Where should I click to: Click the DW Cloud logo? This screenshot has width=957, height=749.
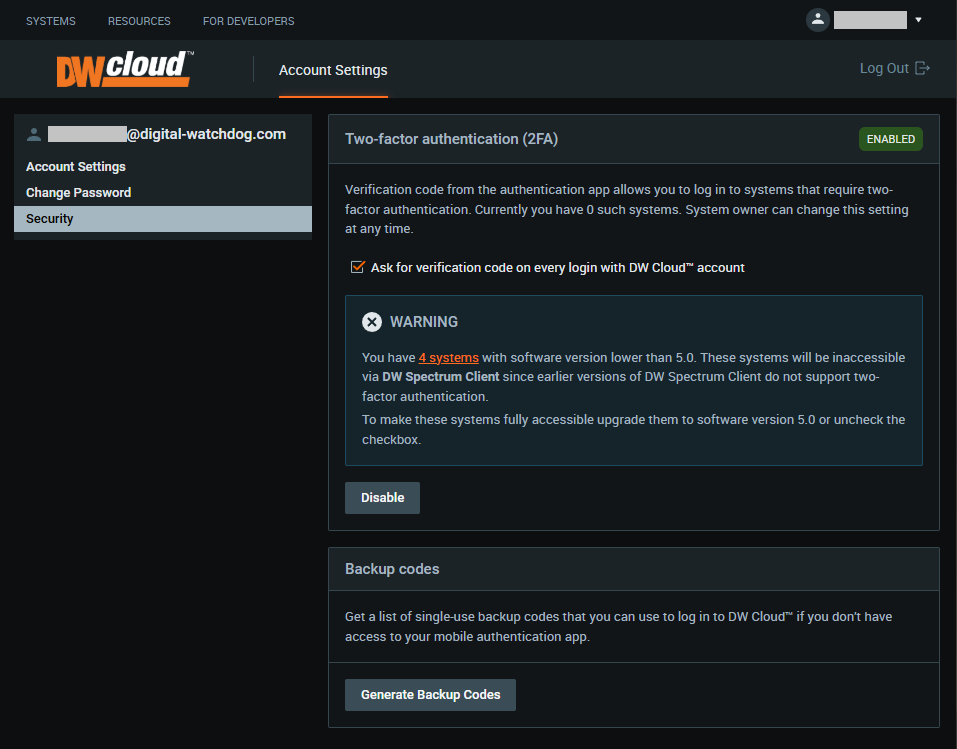(125, 69)
